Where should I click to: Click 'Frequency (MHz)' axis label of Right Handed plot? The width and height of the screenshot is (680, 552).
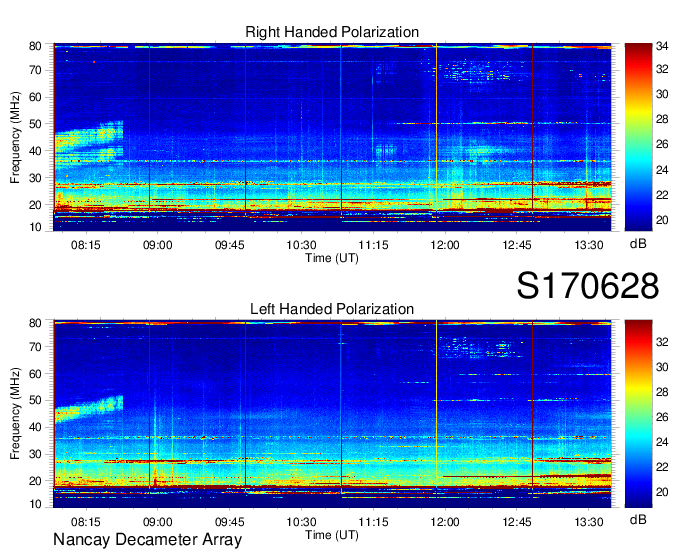coord(15,137)
